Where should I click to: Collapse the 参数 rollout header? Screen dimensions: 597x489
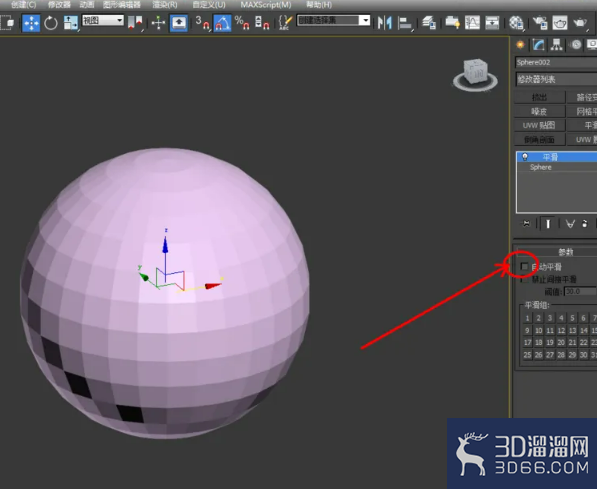(x=557, y=252)
